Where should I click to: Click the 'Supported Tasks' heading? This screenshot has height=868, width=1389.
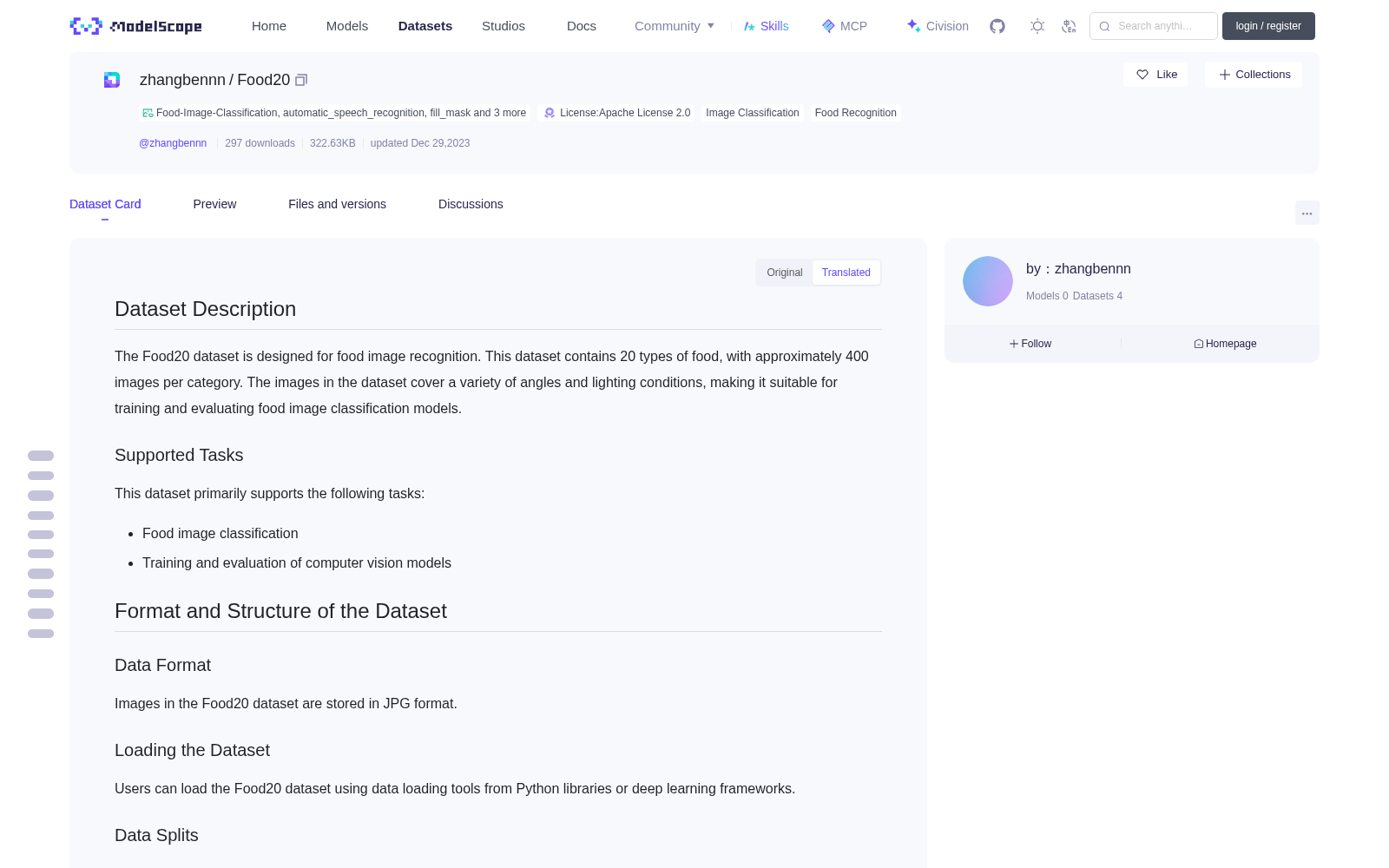coord(179,455)
